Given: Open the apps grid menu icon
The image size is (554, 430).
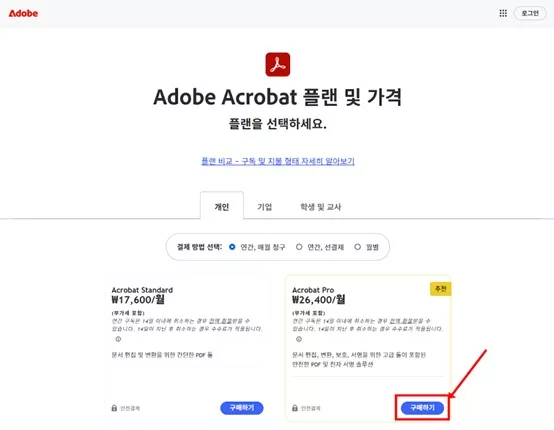Looking at the screenshot, I should [503, 13].
